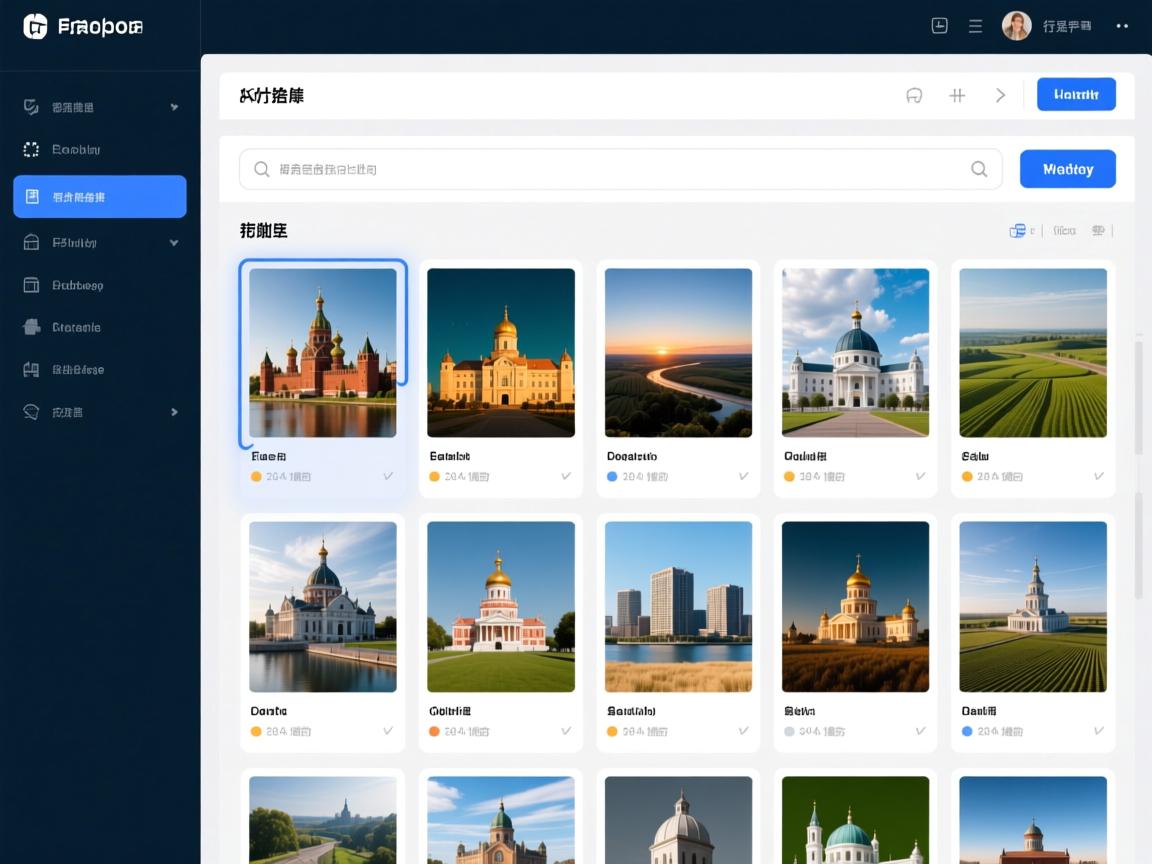Toggle checkmark on the sunset river card
The width and height of the screenshot is (1152, 864).
(x=743, y=476)
